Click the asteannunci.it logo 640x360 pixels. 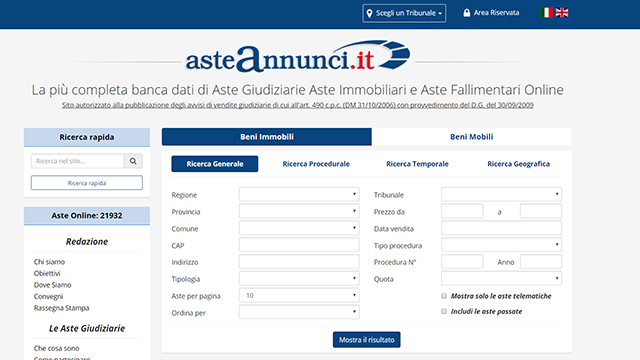tap(298, 57)
